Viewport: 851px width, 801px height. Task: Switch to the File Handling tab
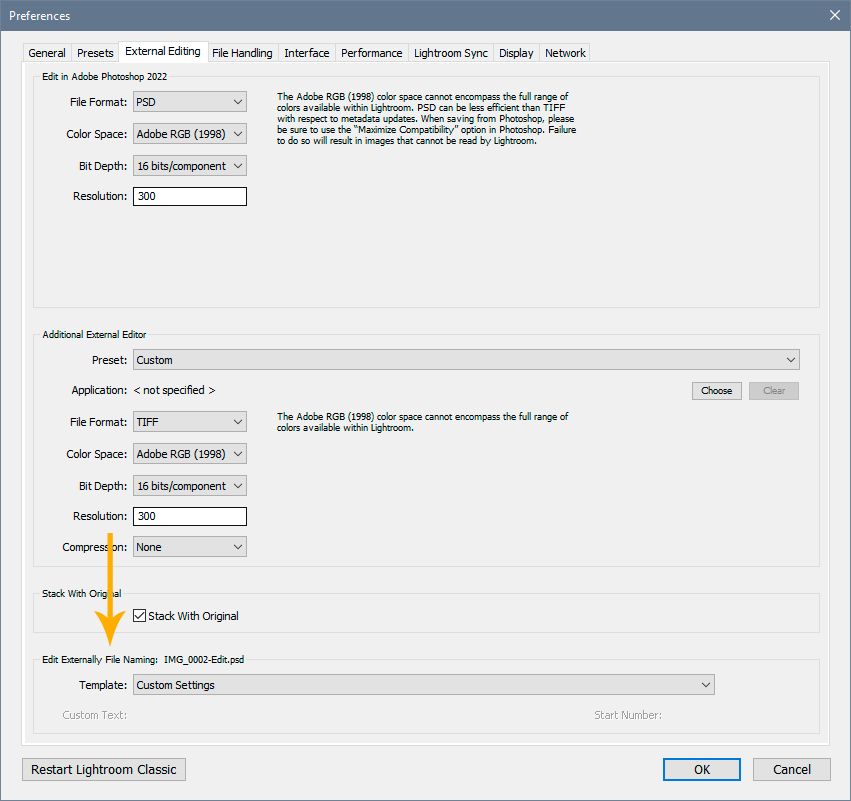[x=242, y=52]
